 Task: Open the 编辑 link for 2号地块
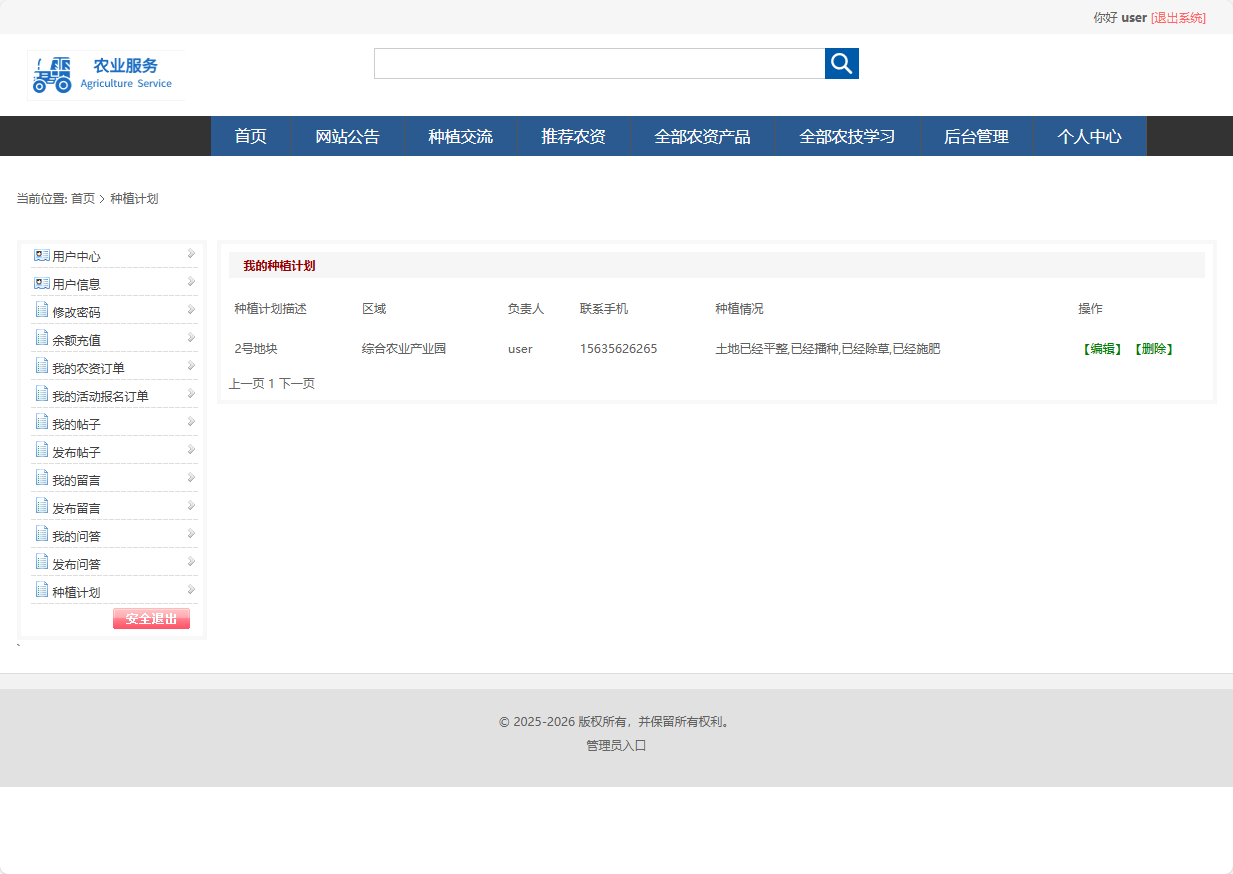(x=1100, y=349)
